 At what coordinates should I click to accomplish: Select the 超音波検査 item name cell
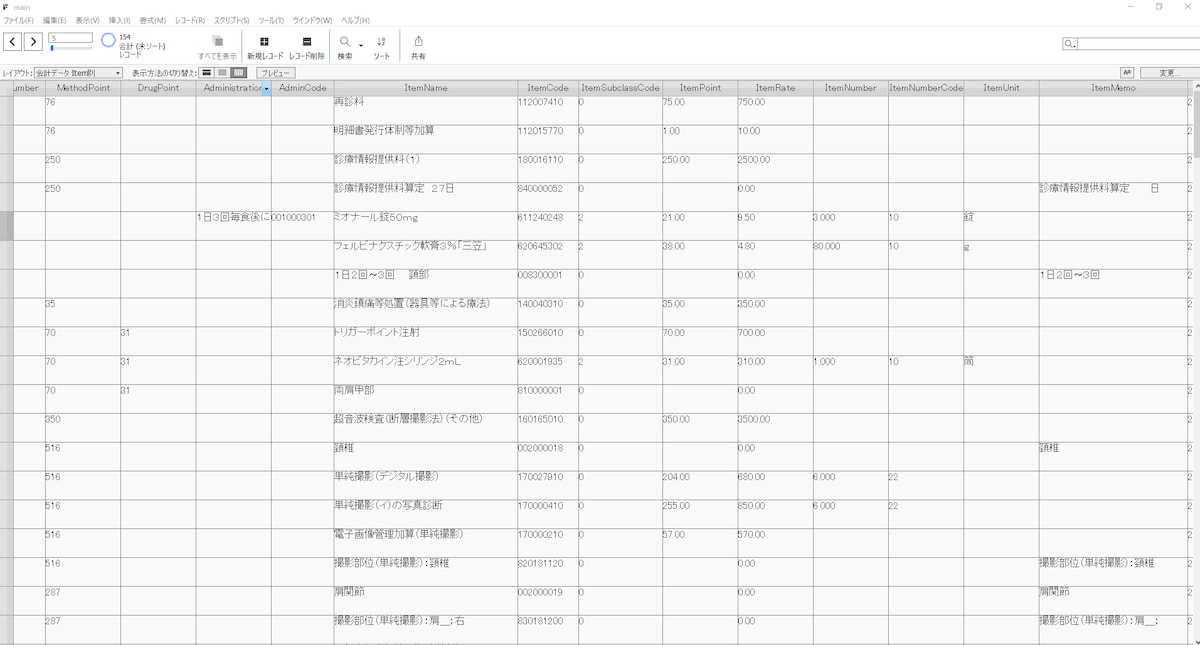425,428
